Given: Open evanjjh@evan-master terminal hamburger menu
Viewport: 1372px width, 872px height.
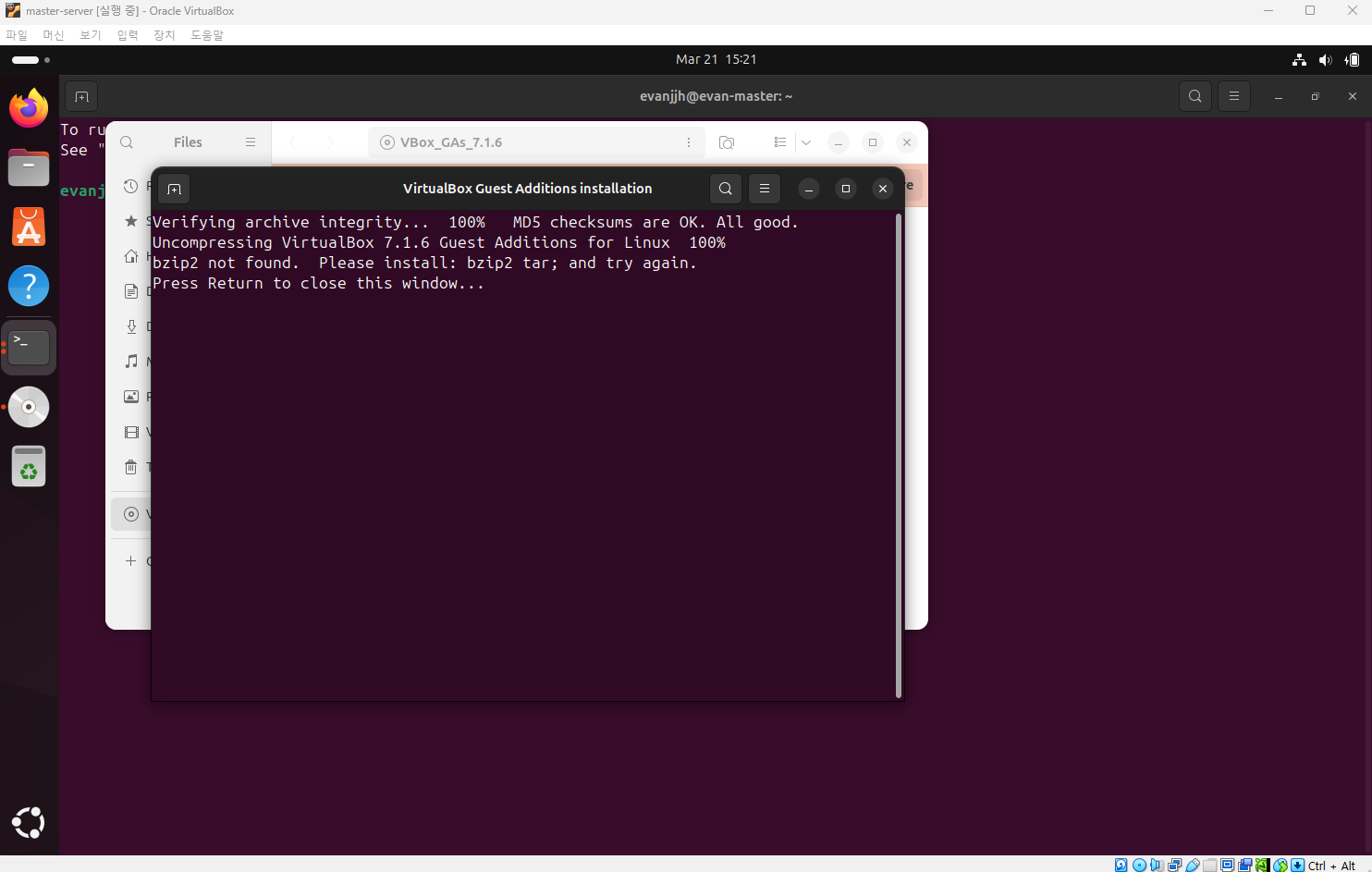Looking at the screenshot, I should [x=1234, y=96].
